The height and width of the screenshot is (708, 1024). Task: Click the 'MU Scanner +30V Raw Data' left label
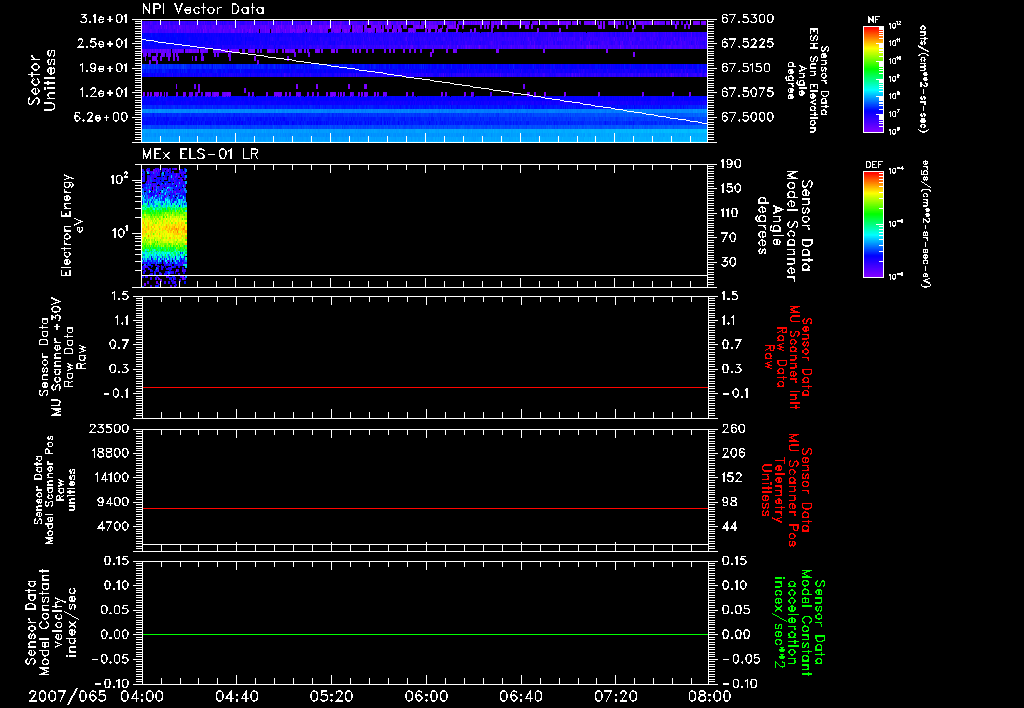(x=62, y=357)
